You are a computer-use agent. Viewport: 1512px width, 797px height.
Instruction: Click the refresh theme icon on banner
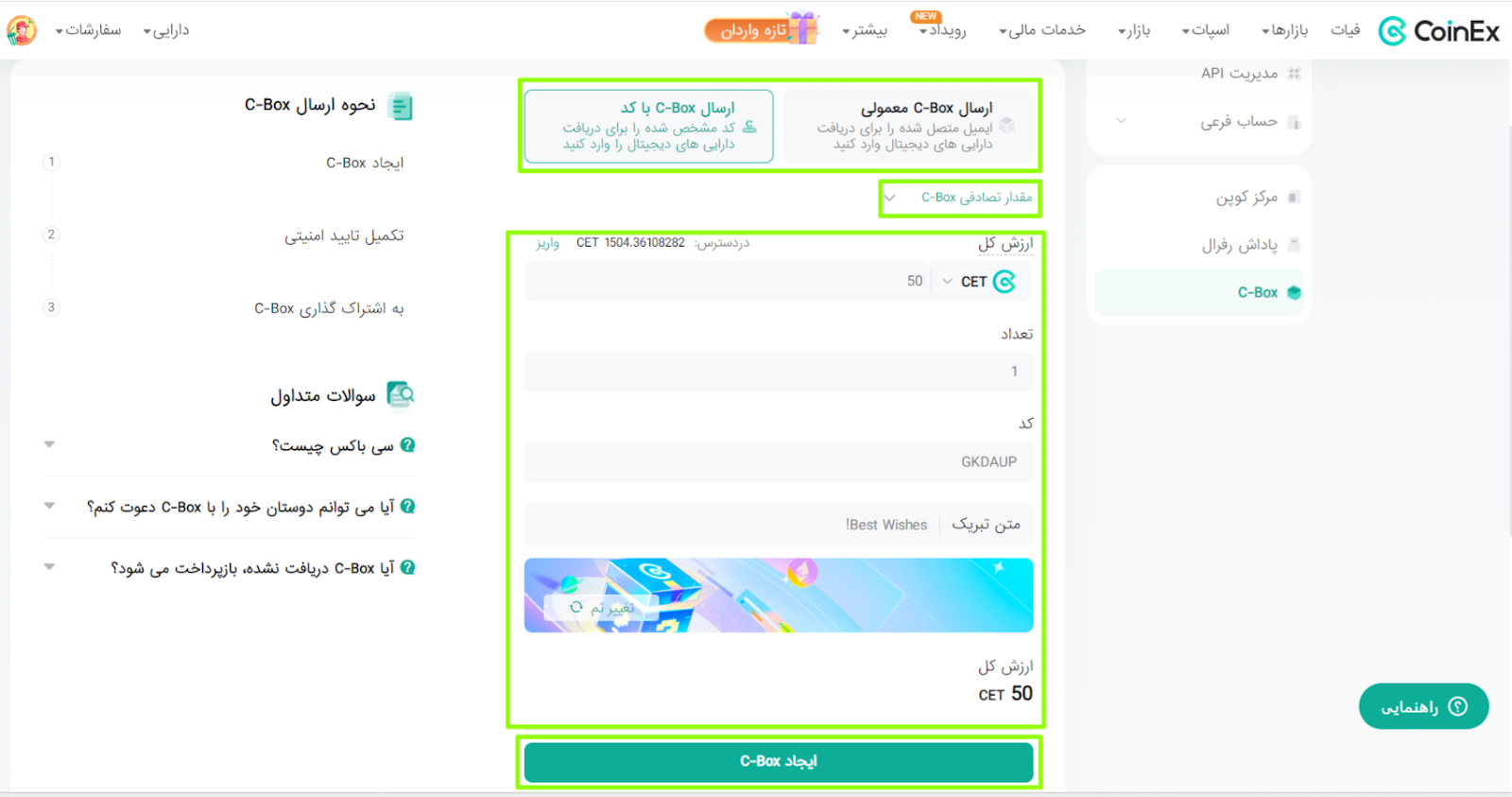[576, 607]
